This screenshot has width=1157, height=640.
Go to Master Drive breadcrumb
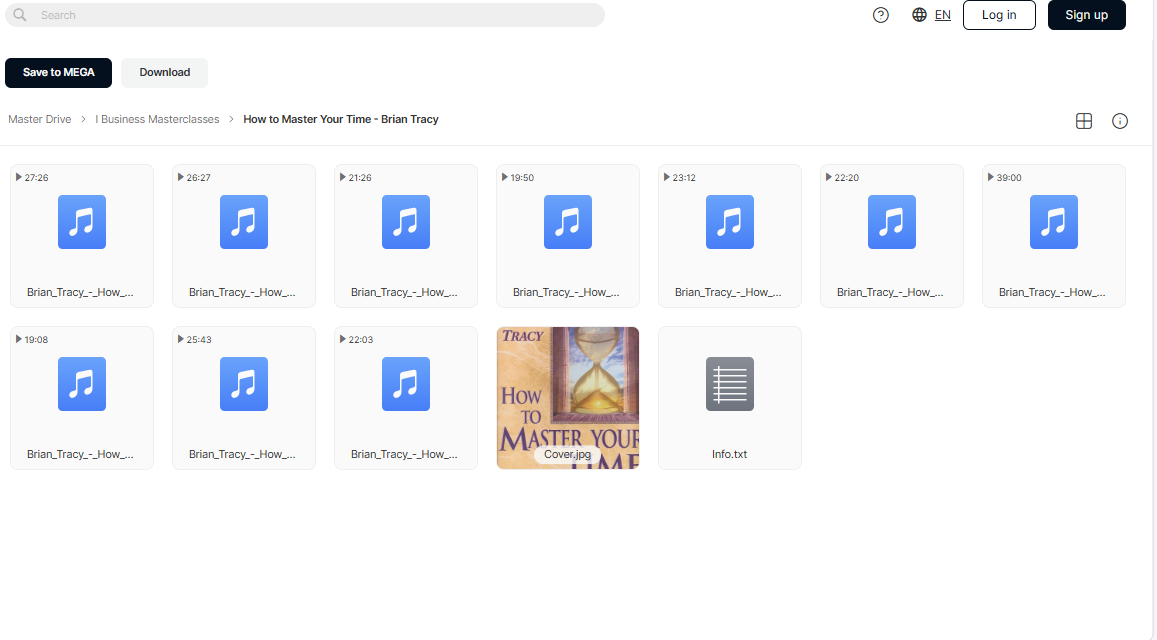pyautogui.click(x=40, y=119)
